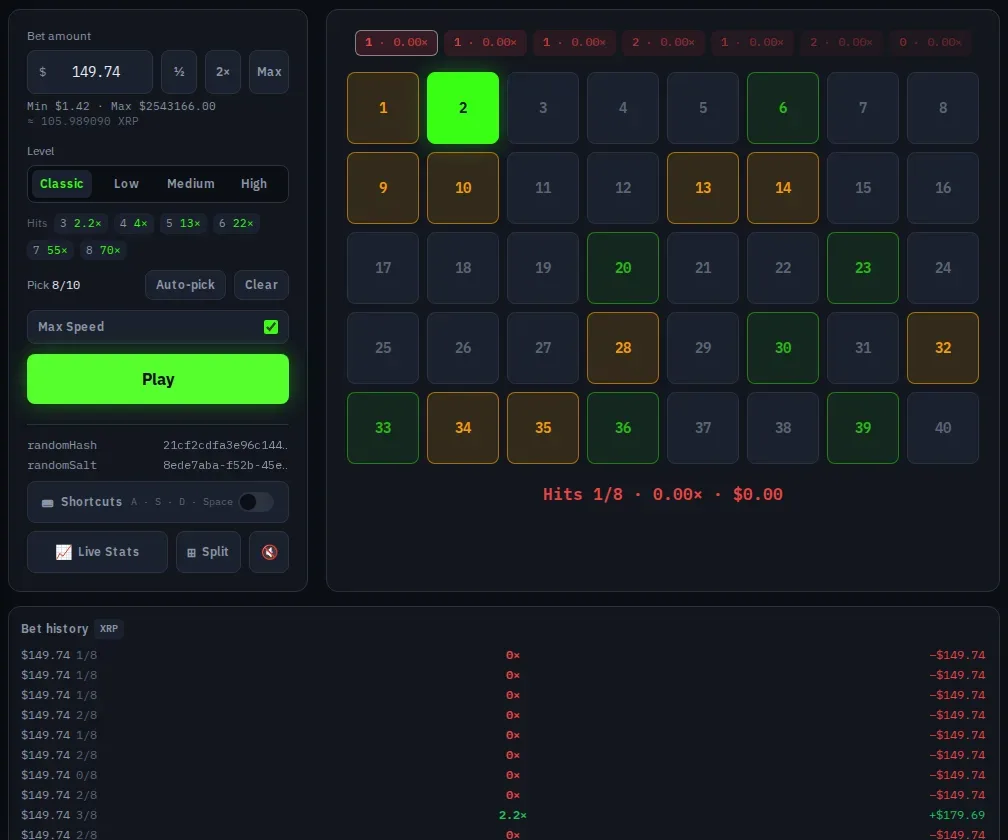The width and height of the screenshot is (1008, 840).
Task: Double the bet using 2× button
Action: (x=223, y=72)
